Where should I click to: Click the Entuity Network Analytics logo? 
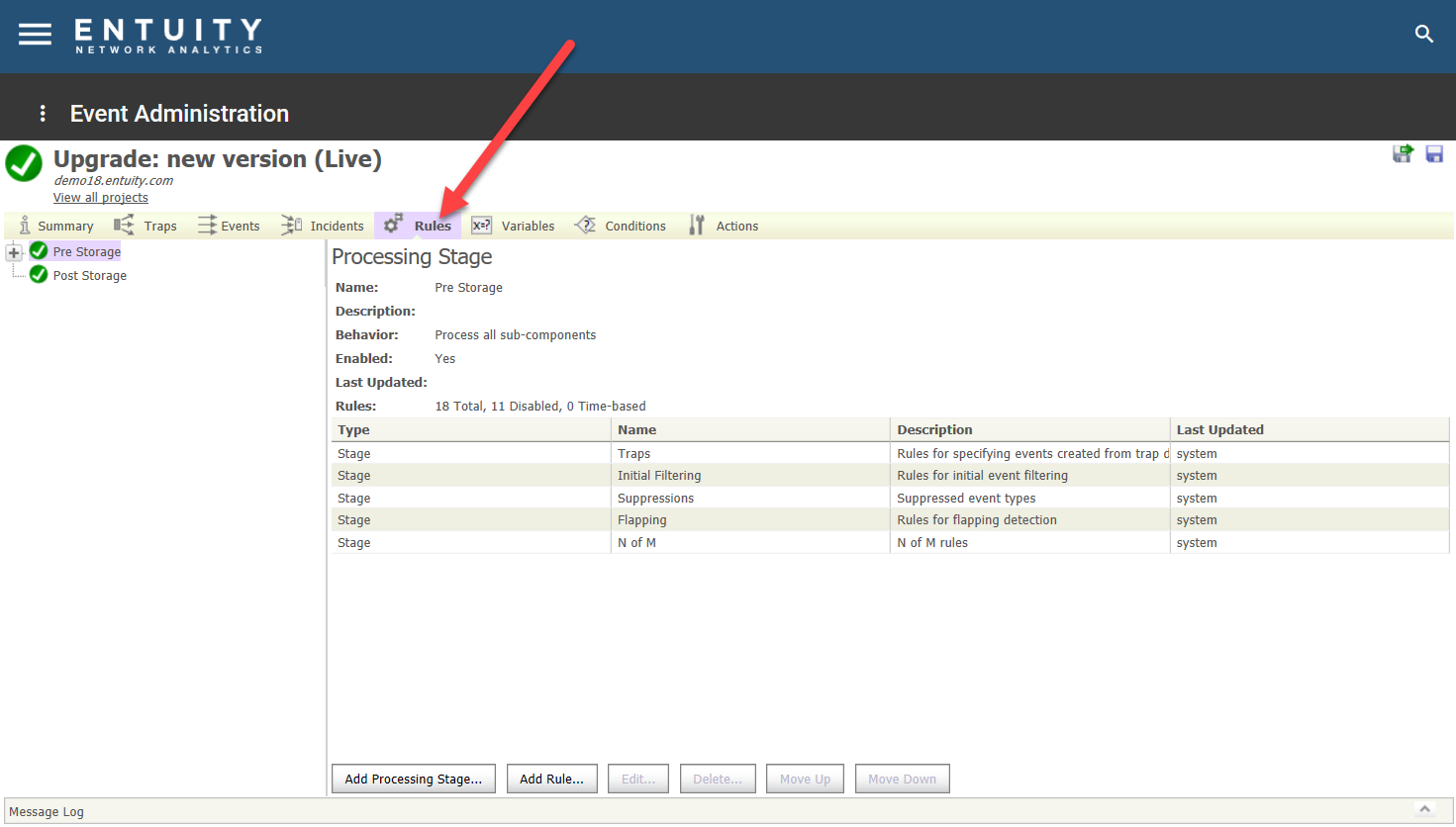pos(168,36)
